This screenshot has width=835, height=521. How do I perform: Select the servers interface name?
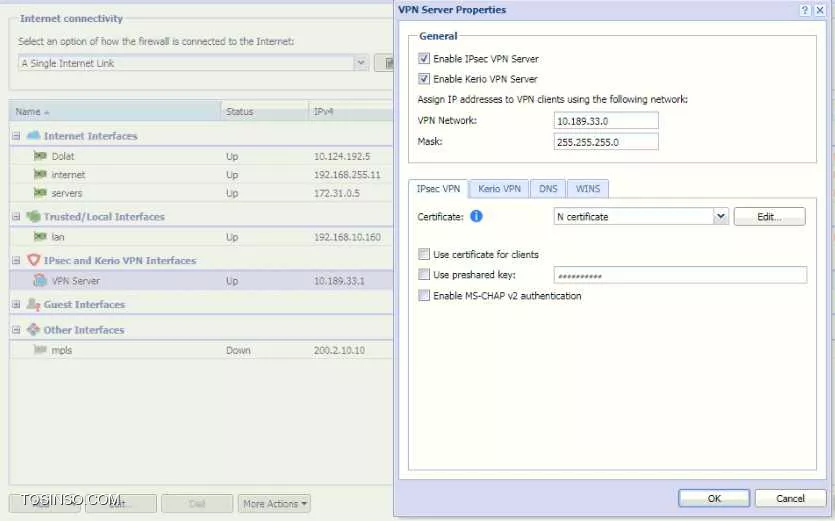tap(67, 193)
